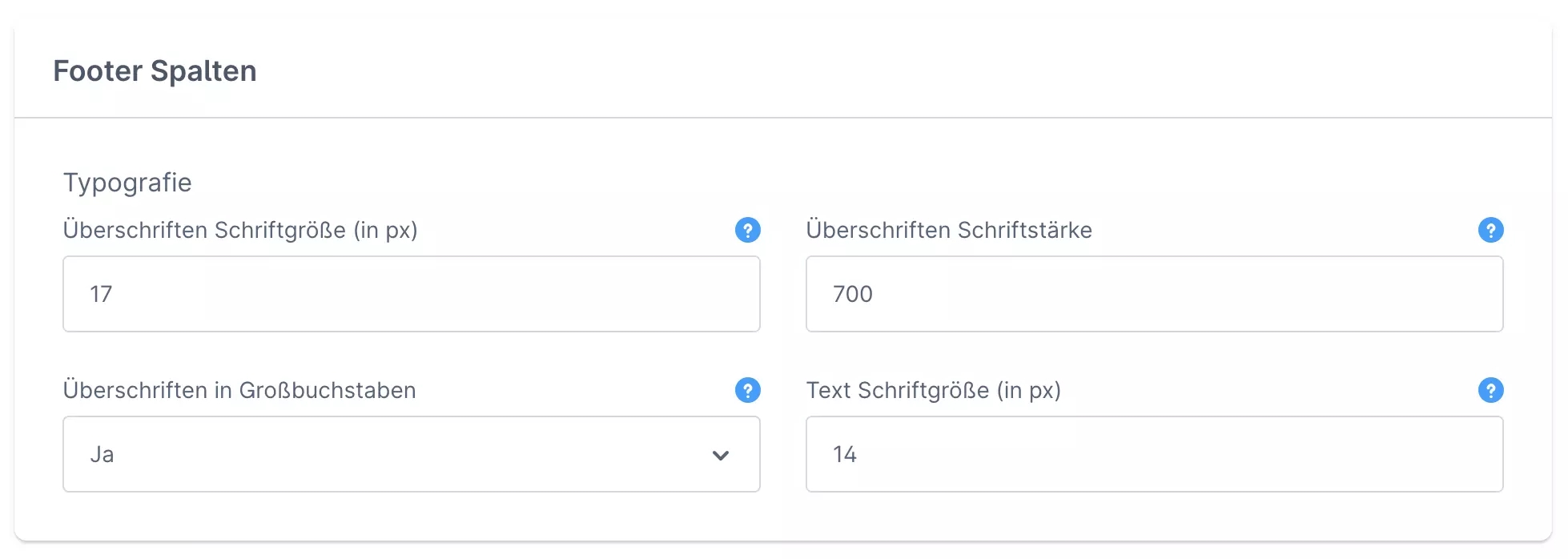Click the 'Footer Spalten' section heading
The height and width of the screenshot is (559, 1568).
[155, 71]
